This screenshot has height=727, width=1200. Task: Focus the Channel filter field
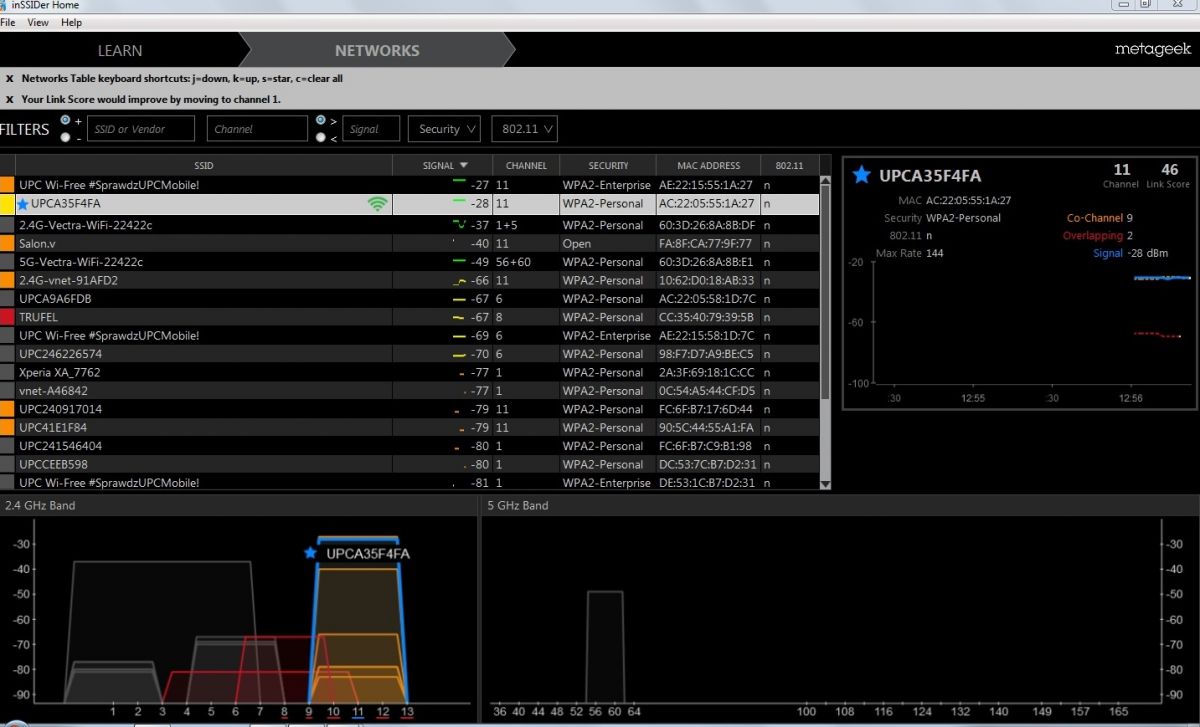coord(257,129)
